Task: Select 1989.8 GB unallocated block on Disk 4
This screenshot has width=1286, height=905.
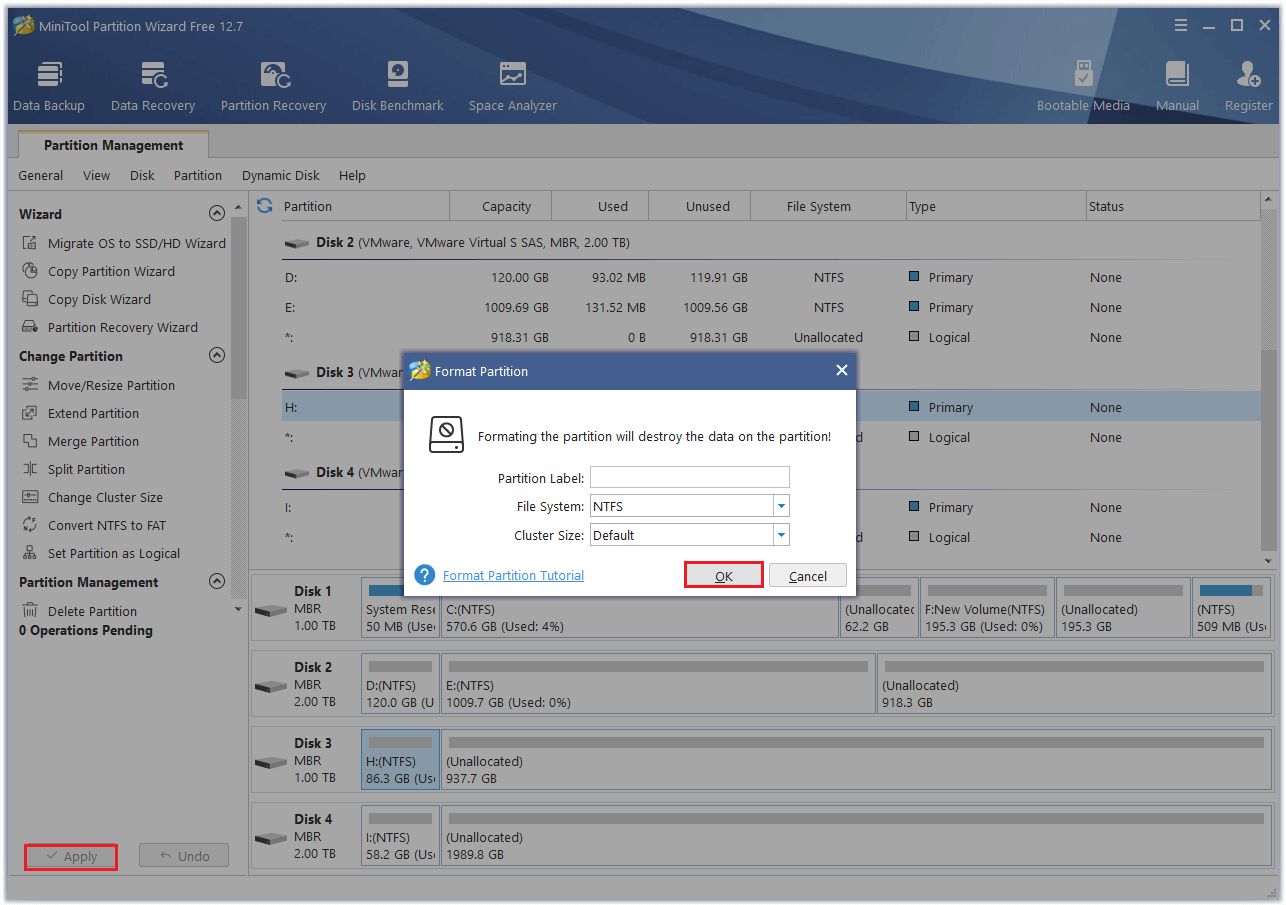Action: click(856, 835)
